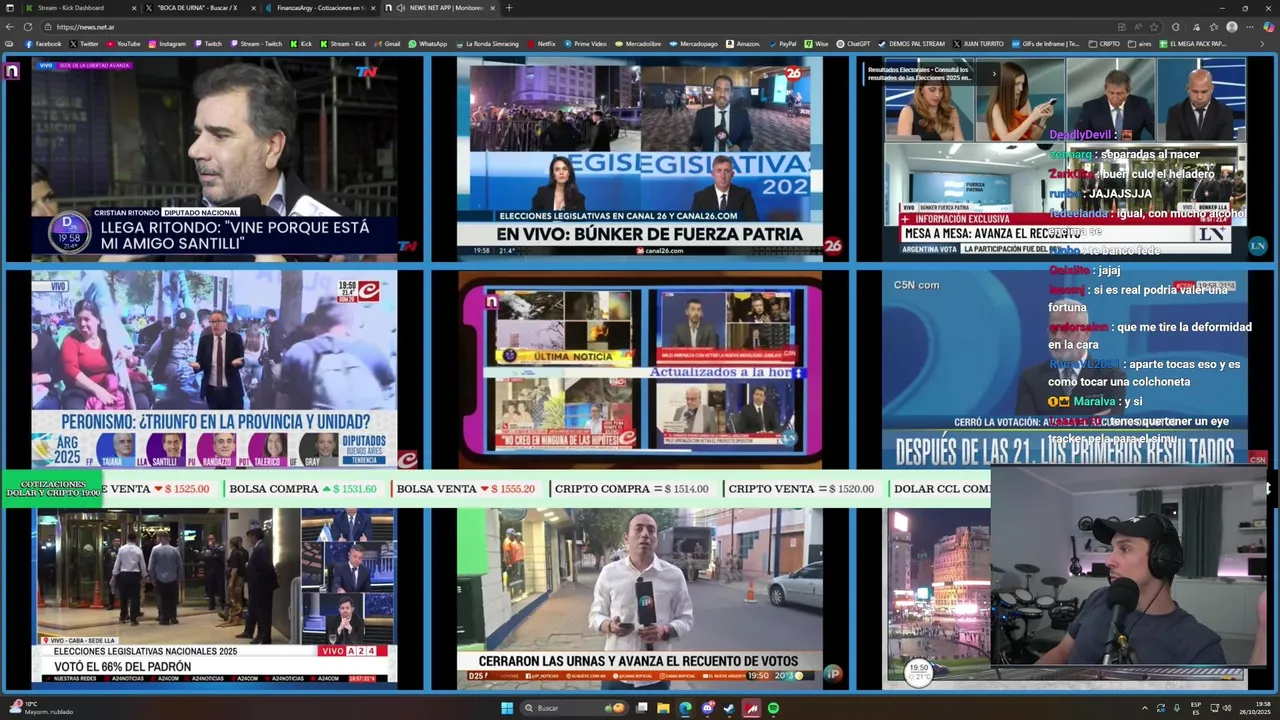Open the WhatsApp bookmark
Screen dimensions: 1280x720
pyautogui.click(x=427, y=44)
